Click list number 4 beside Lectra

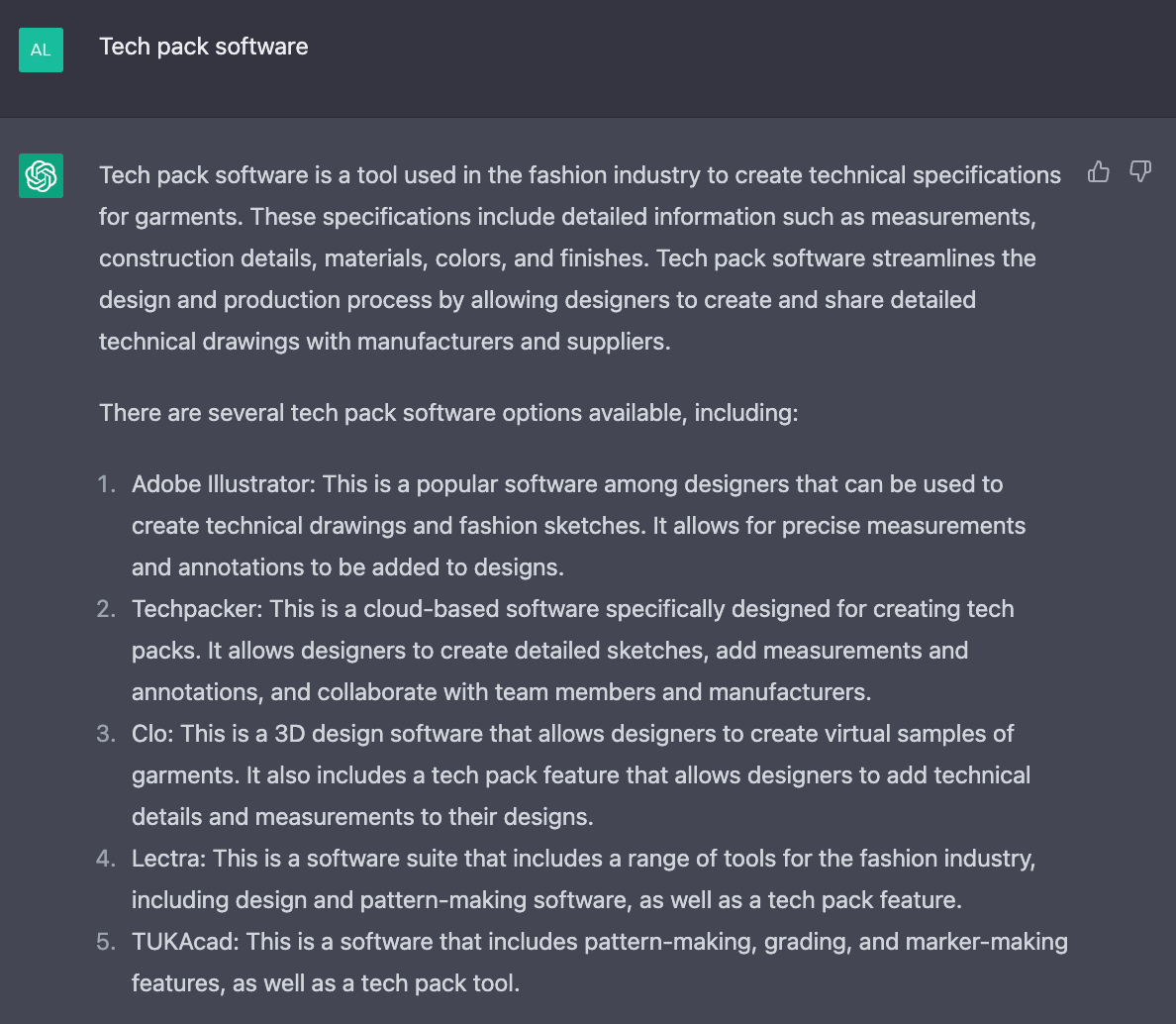point(106,859)
